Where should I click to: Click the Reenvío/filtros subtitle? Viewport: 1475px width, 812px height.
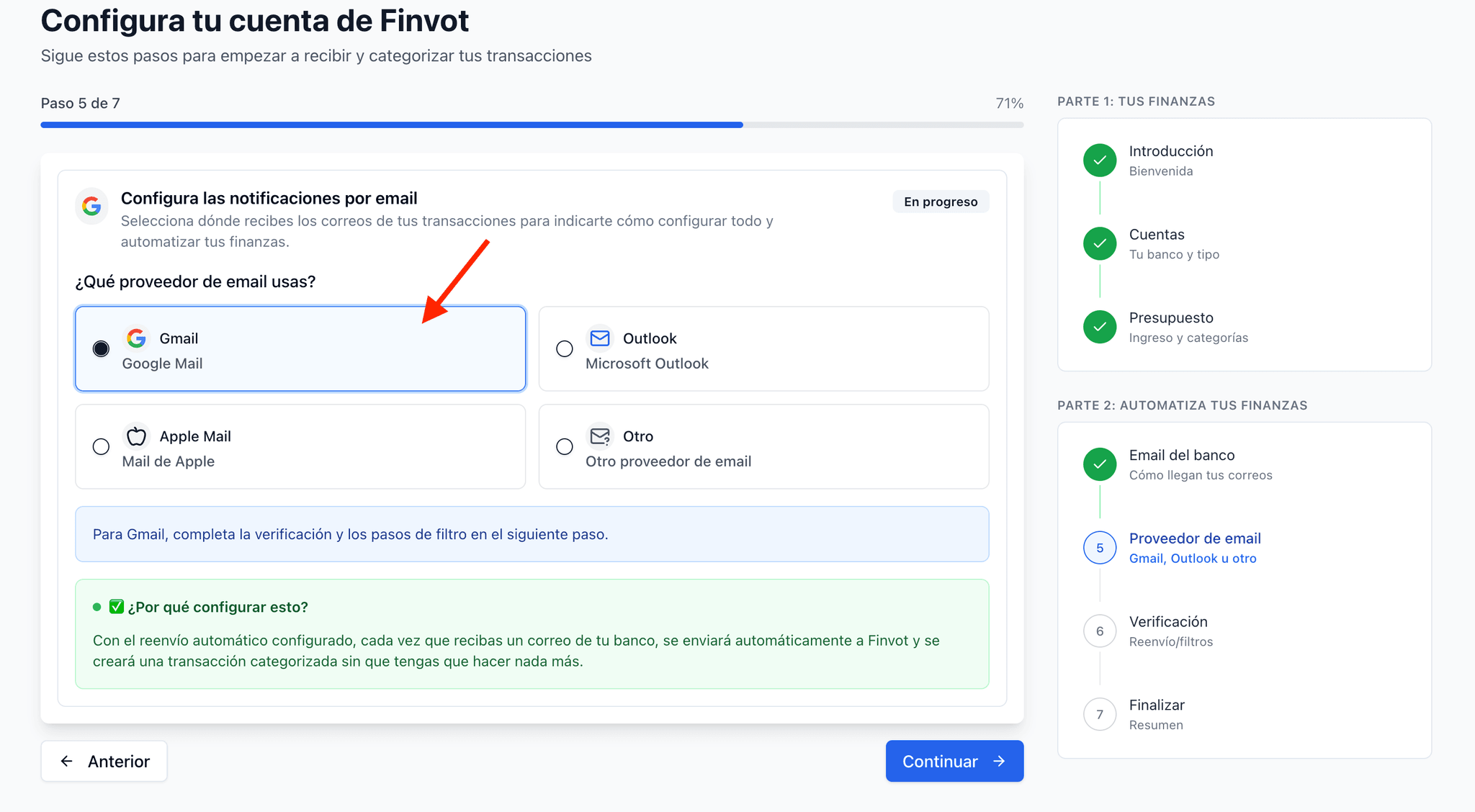[1170, 642]
